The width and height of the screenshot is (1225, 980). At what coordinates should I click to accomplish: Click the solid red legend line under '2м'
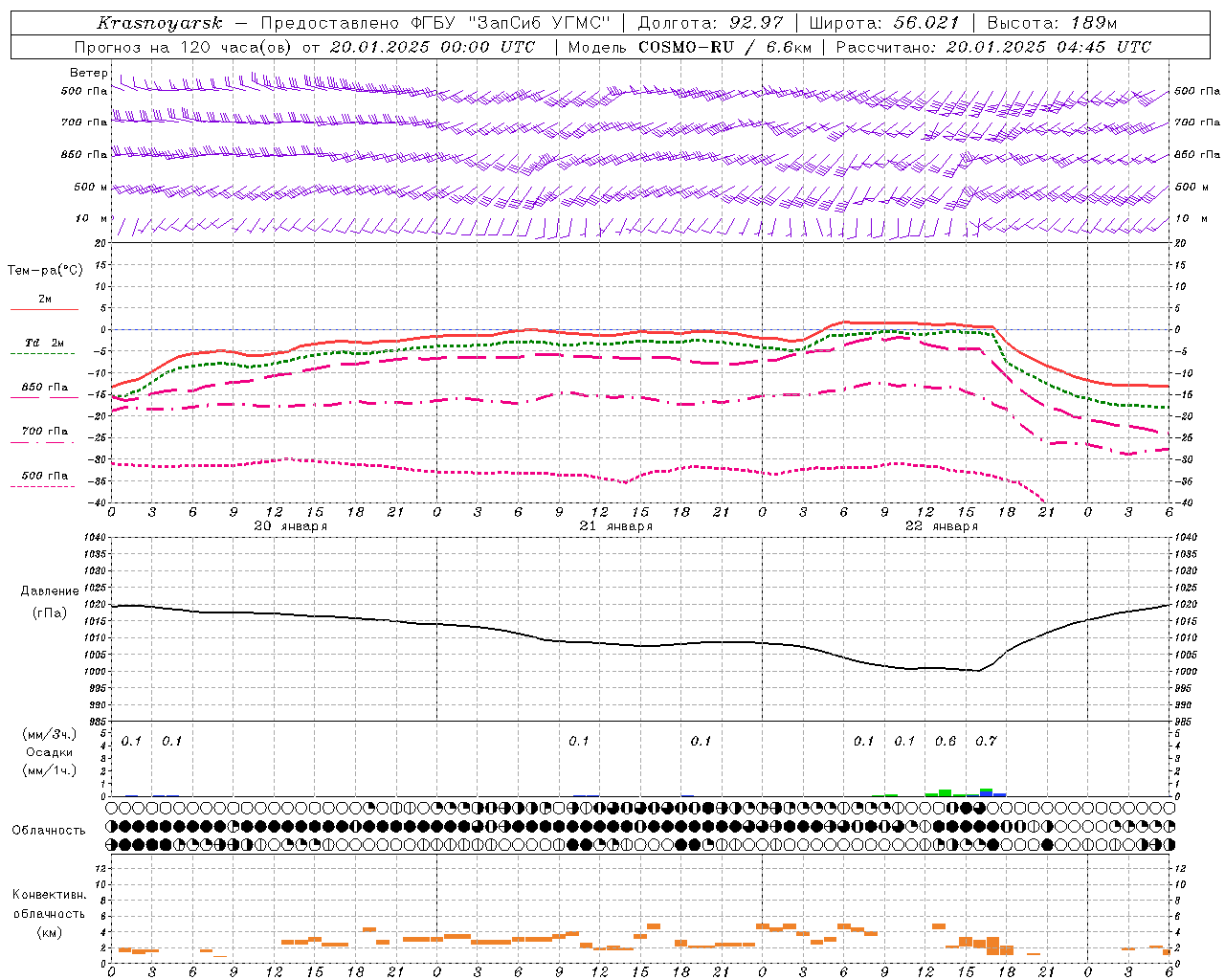(x=44, y=309)
